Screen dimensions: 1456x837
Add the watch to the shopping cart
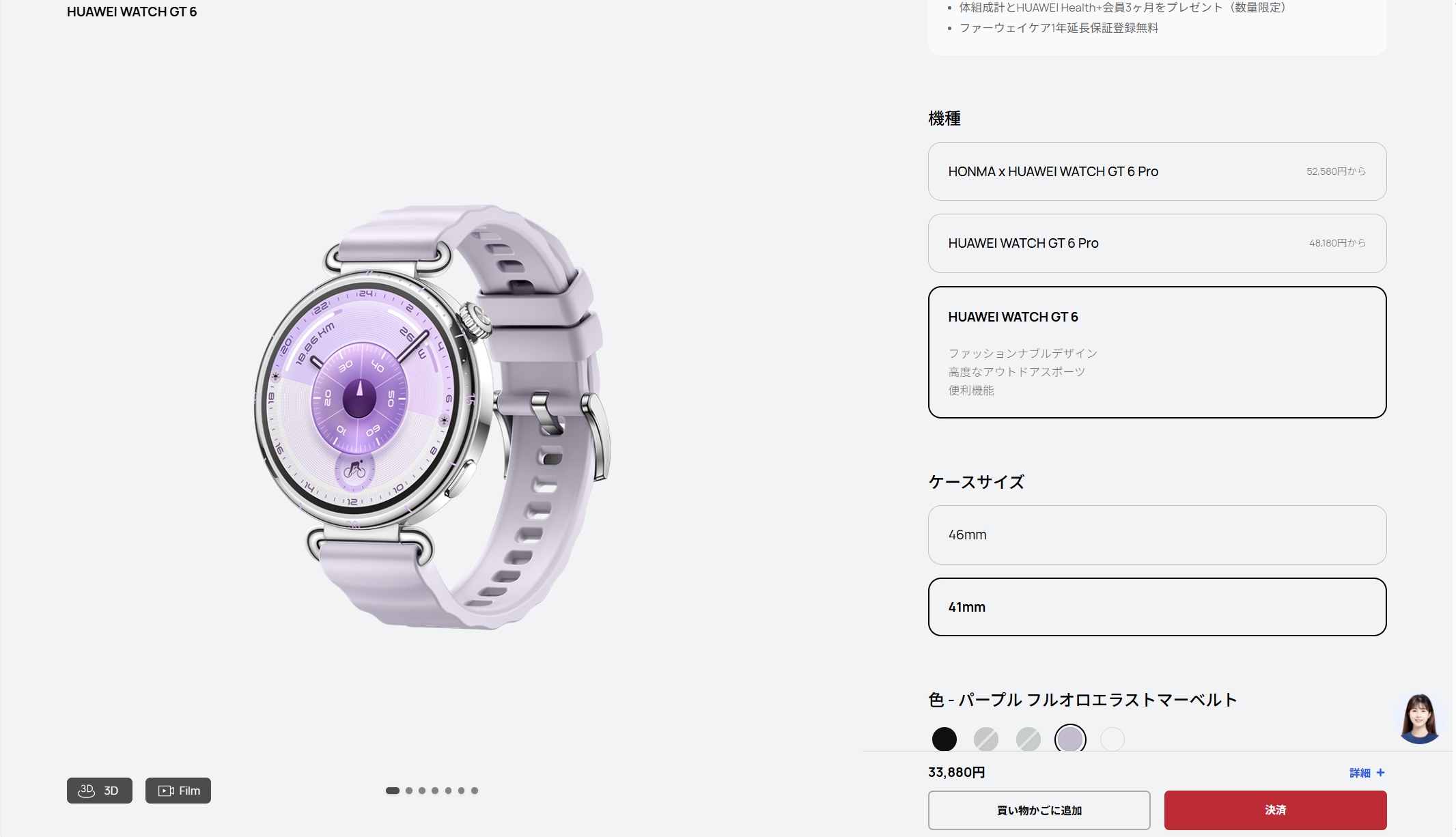[1039, 810]
